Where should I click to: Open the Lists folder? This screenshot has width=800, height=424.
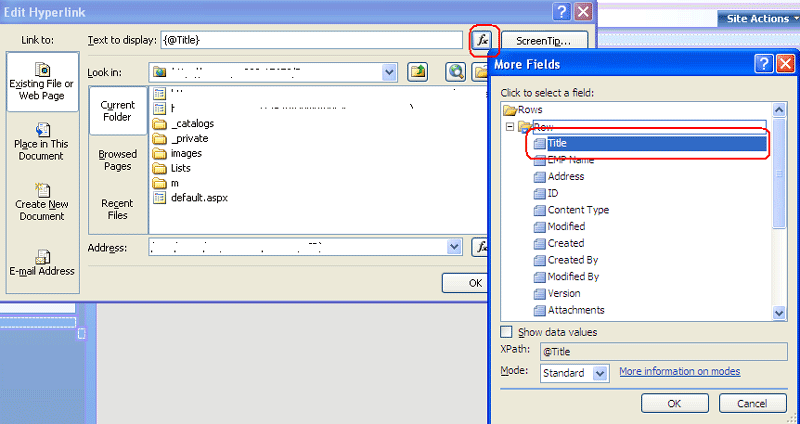(x=172, y=168)
